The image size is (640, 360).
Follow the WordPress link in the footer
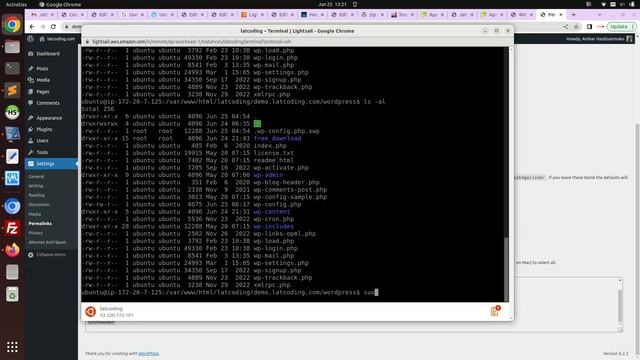click(x=149, y=353)
